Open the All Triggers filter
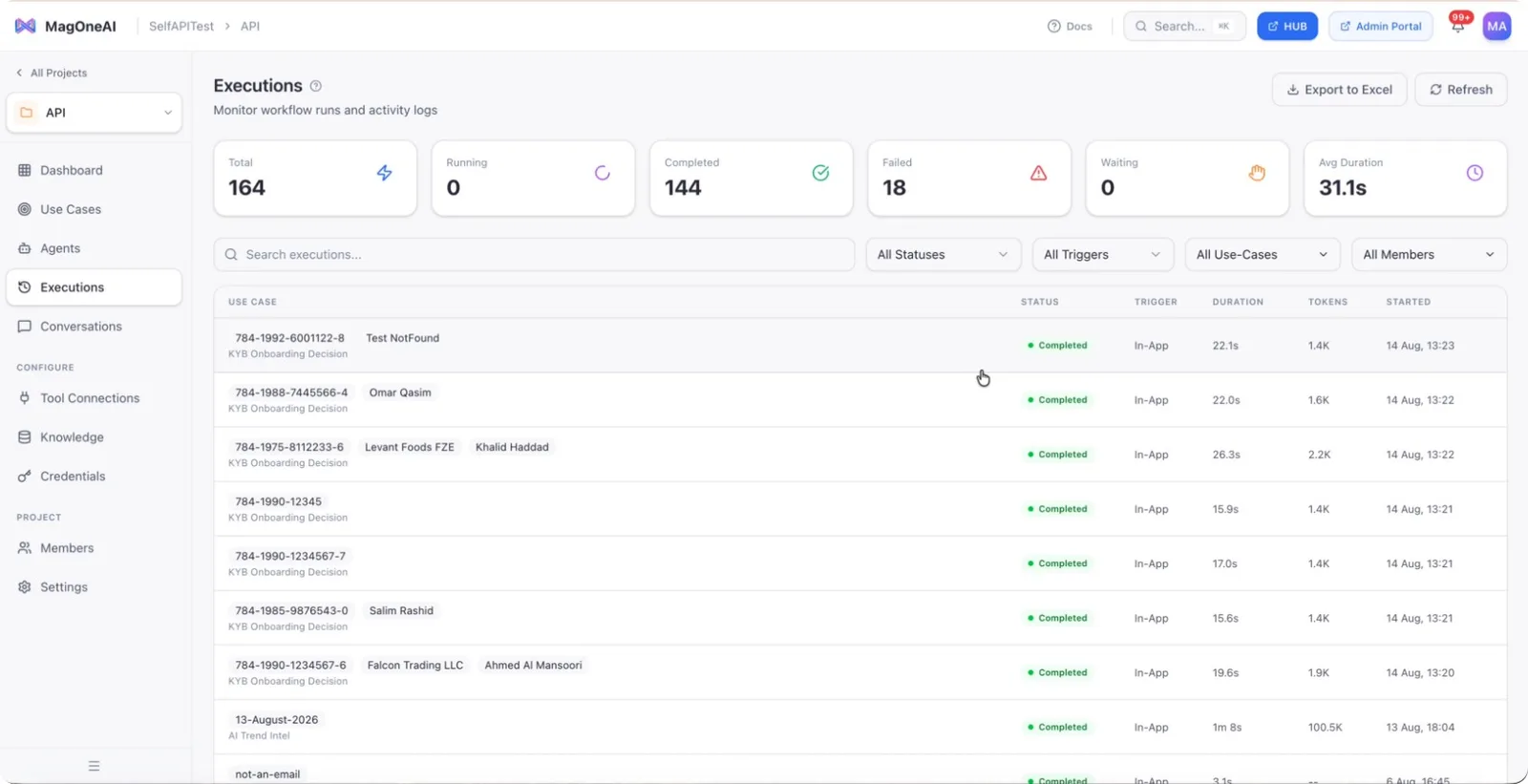This screenshot has height=784, width=1528. point(1102,255)
